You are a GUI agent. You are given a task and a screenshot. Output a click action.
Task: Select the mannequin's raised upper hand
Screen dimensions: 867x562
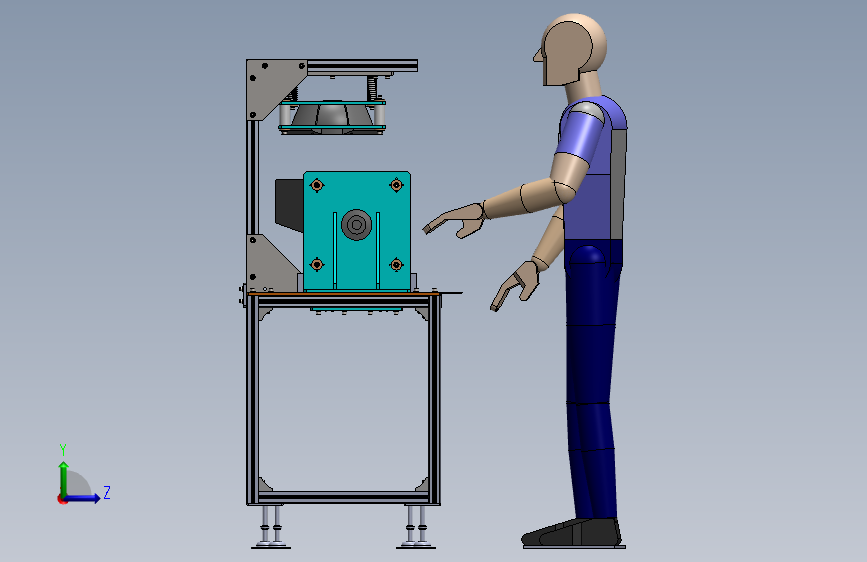[x=455, y=220]
